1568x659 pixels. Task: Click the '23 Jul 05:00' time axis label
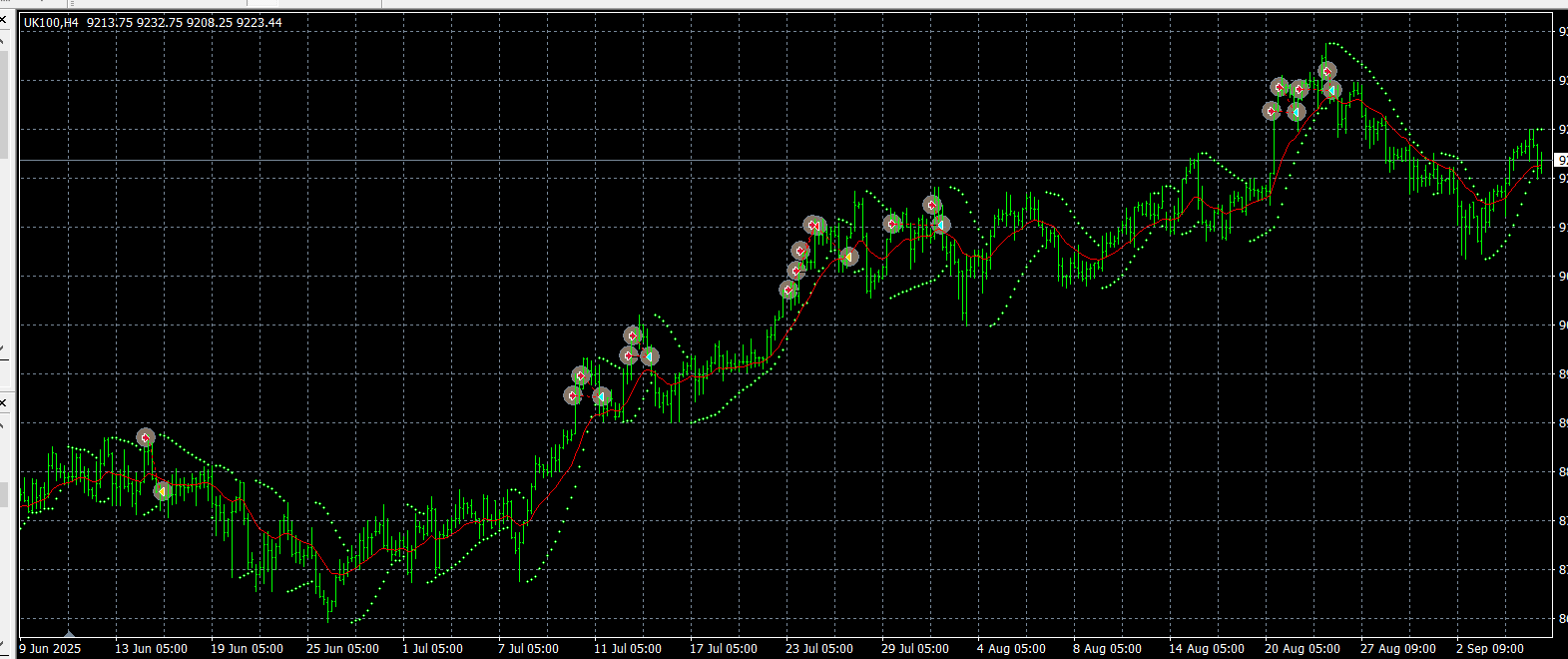click(819, 648)
